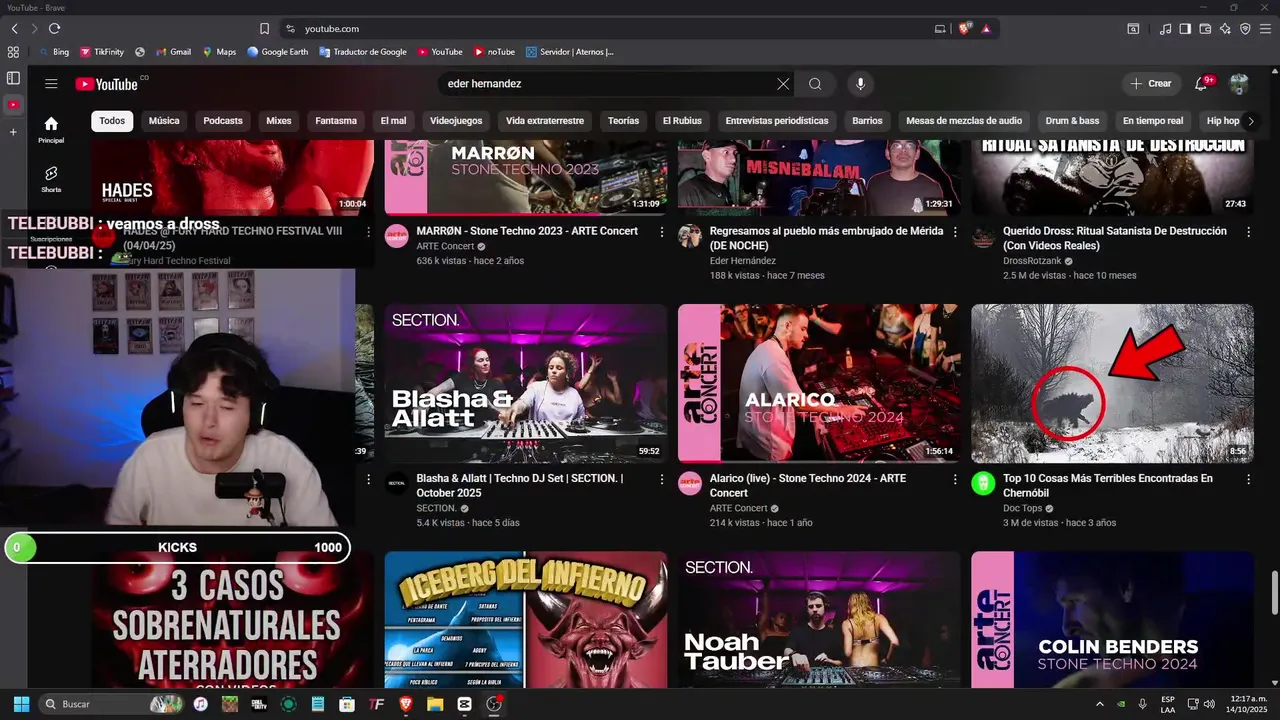Open the Brave main hamburger menu

(1265, 29)
